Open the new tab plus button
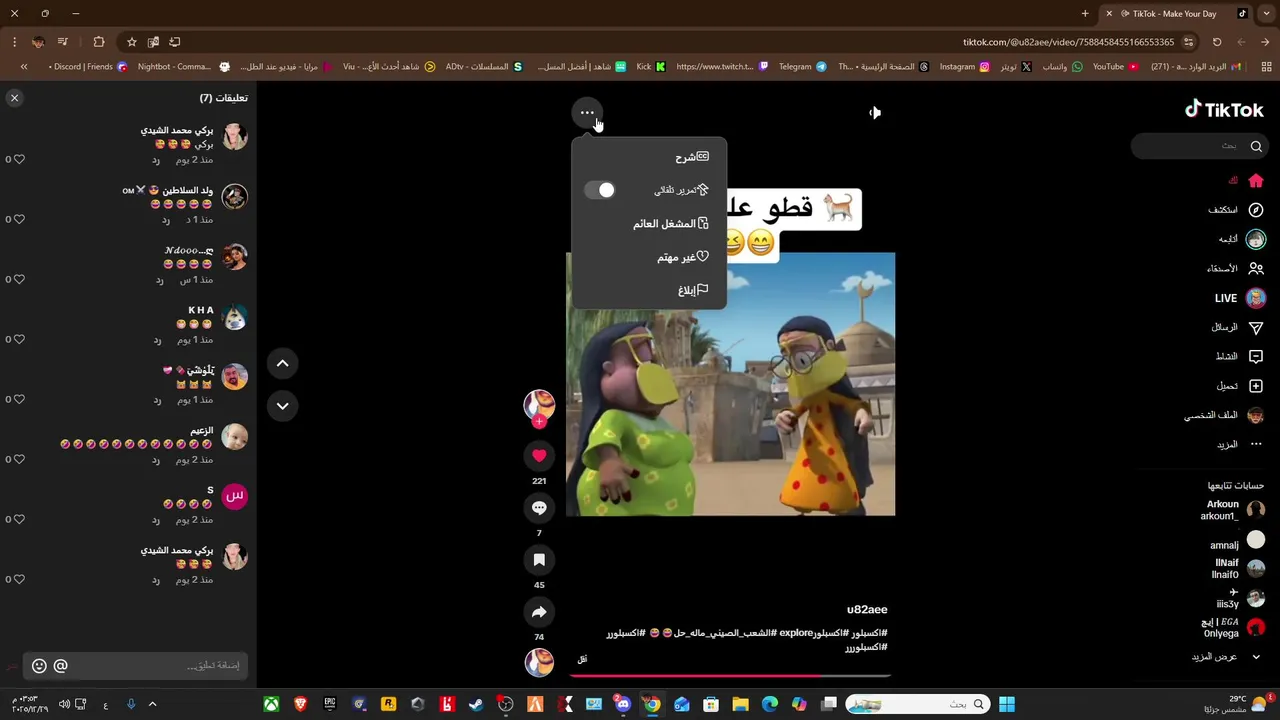Image resolution: width=1280 pixels, height=720 pixels. point(1085,14)
